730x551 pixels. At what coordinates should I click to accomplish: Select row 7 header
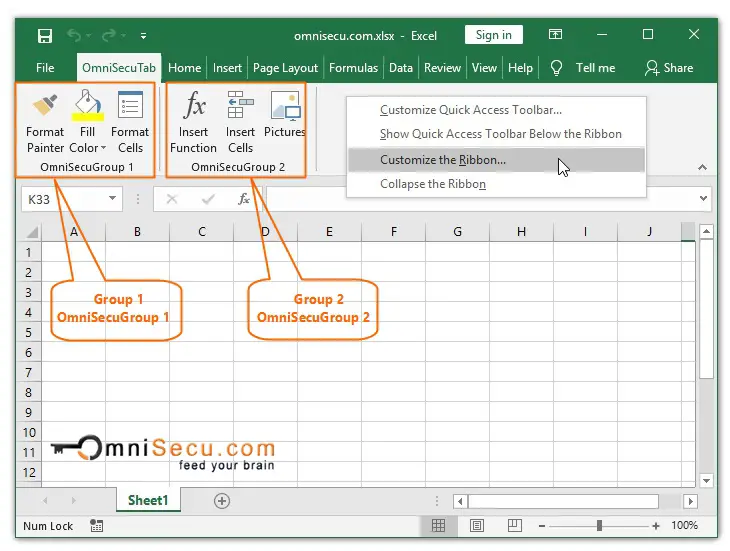tap(29, 372)
